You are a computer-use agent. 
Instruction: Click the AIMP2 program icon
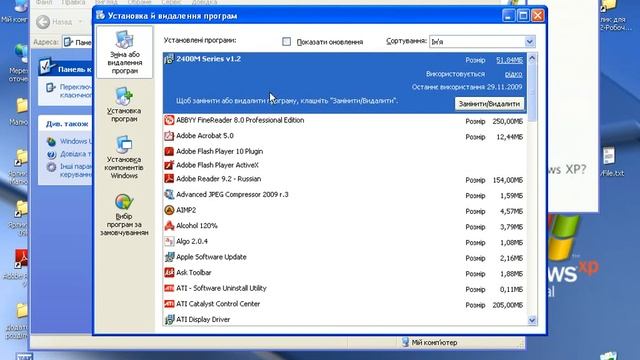click(169, 210)
